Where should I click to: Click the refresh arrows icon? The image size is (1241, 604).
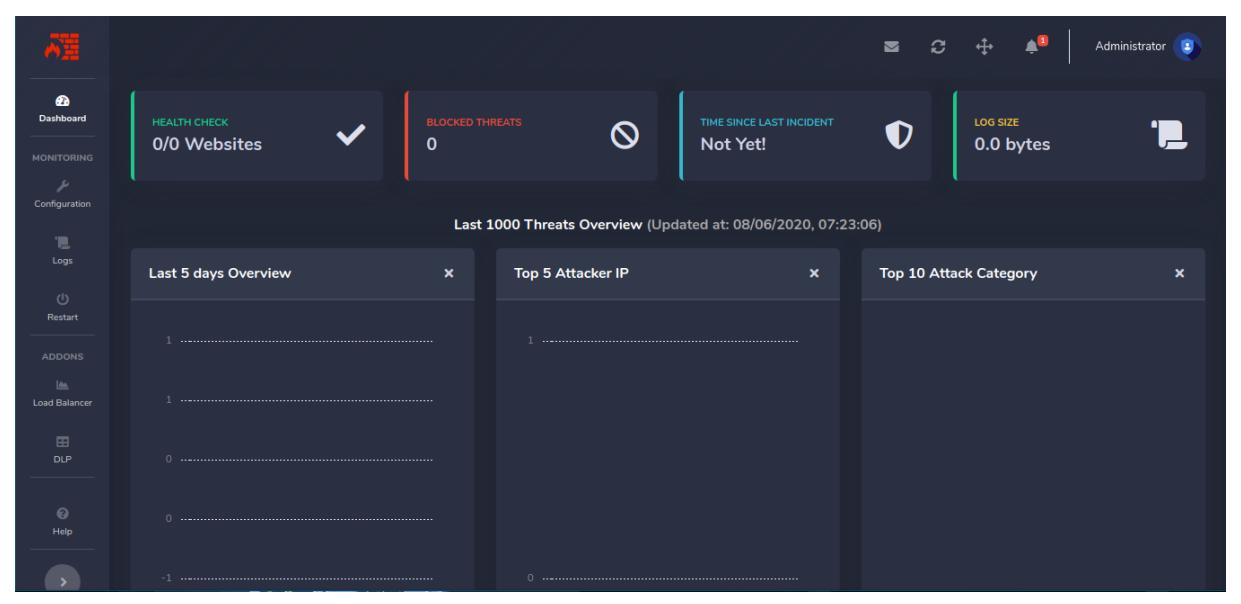pyautogui.click(x=938, y=47)
